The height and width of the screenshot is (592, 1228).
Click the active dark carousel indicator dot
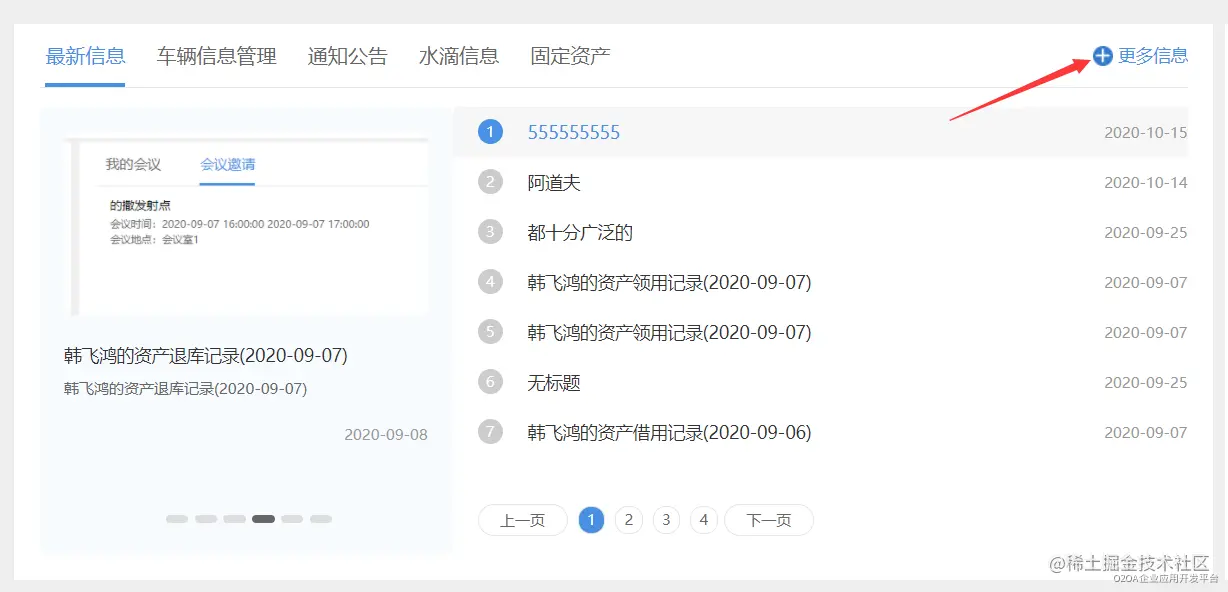coord(263,519)
